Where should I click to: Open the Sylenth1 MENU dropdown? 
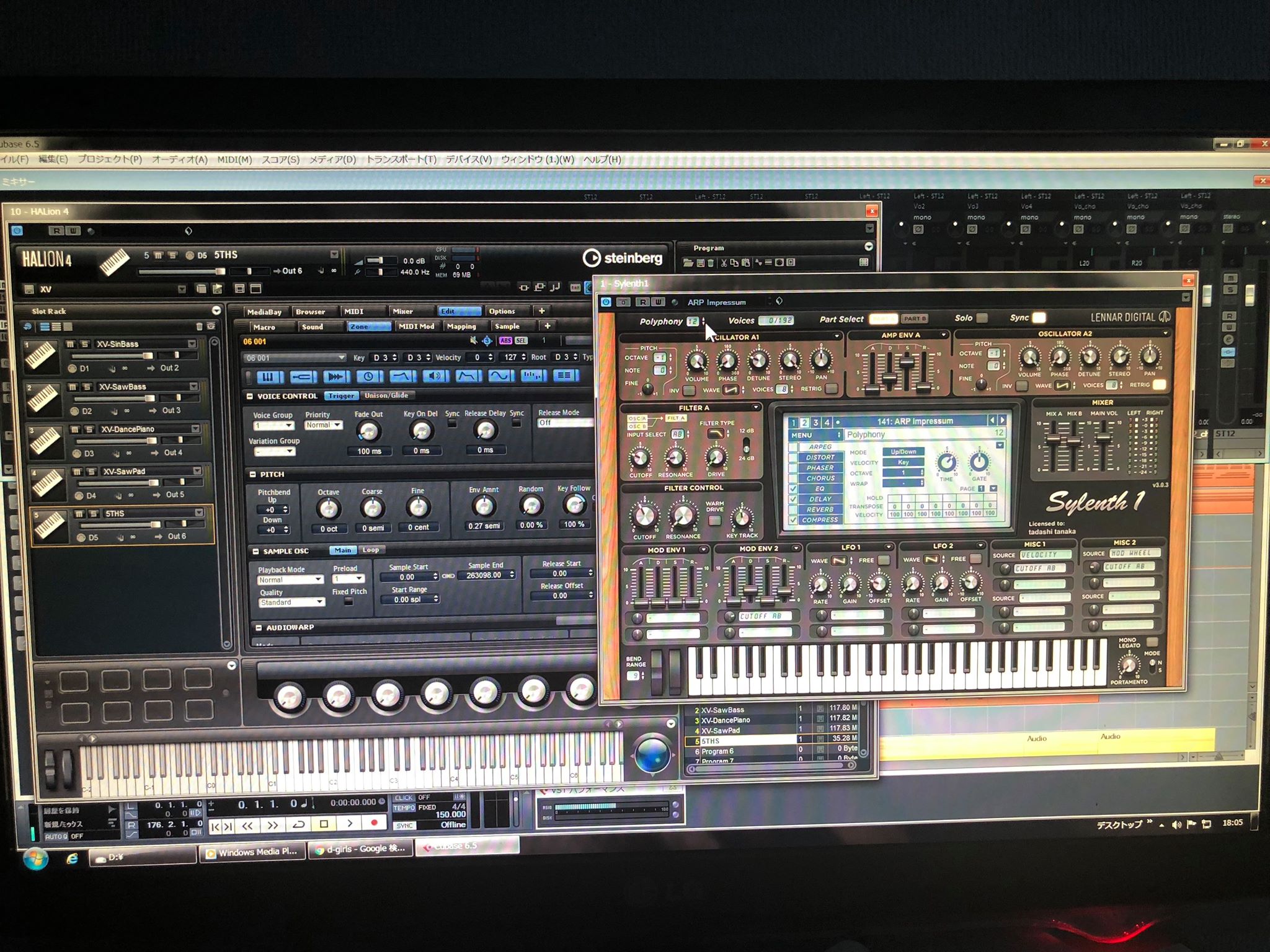(815, 435)
